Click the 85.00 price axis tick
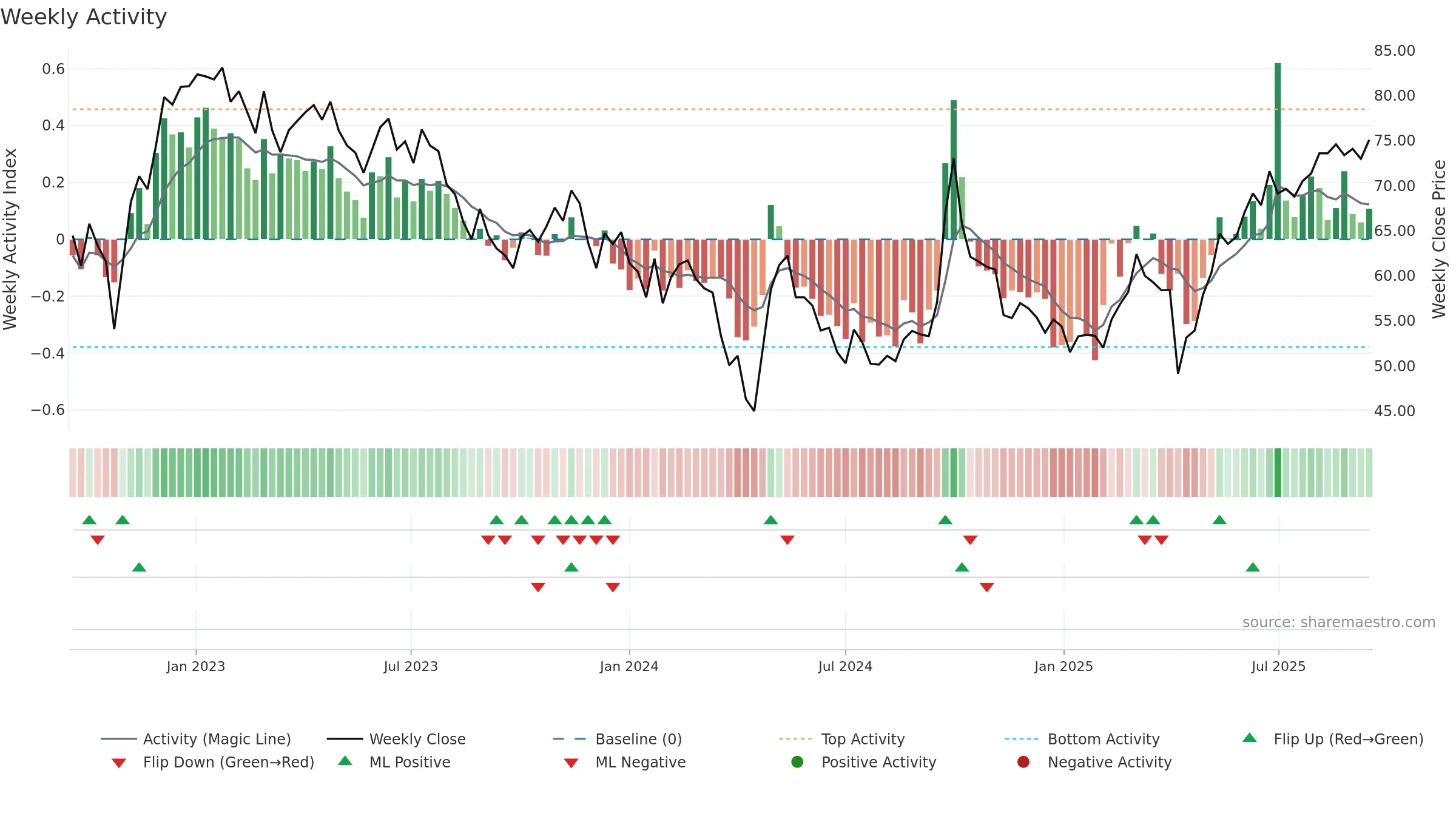The height and width of the screenshot is (819, 1456). [1395, 50]
